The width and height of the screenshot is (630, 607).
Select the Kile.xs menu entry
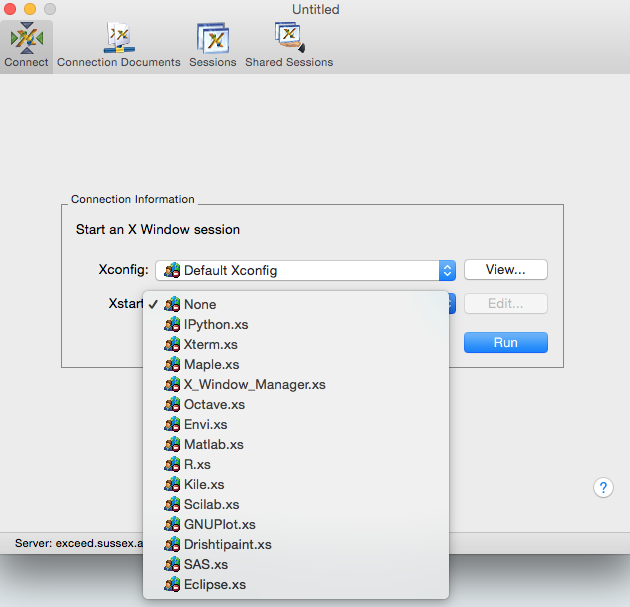click(296, 484)
